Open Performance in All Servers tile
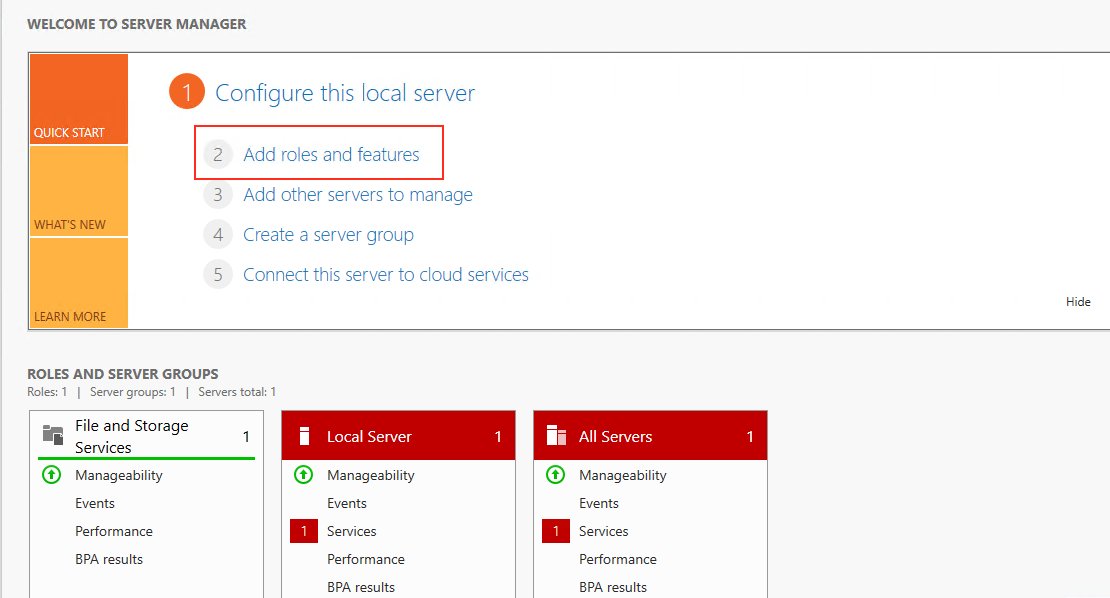 point(618,559)
